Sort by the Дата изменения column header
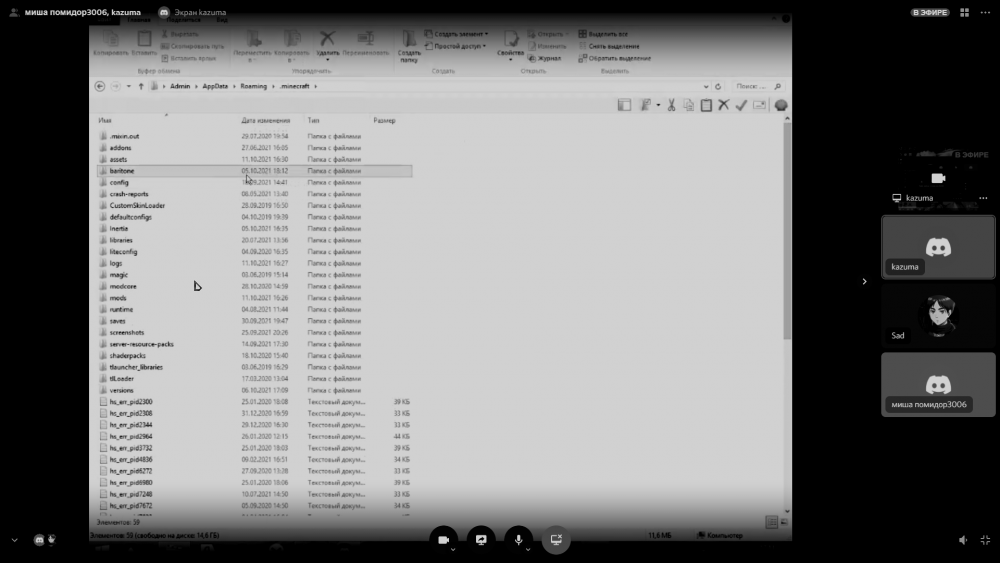1000x563 pixels. point(265,120)
